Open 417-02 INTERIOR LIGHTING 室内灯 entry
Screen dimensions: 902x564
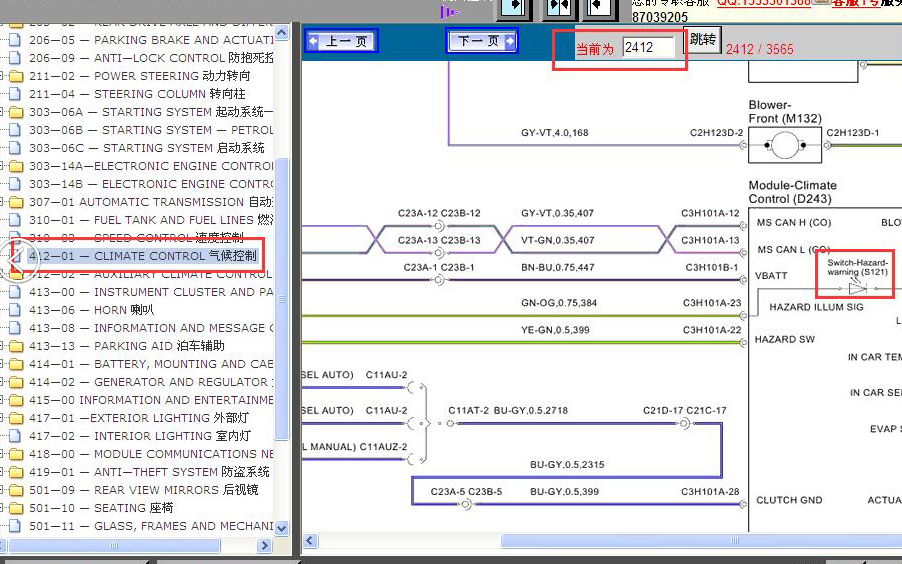point(140,436)
